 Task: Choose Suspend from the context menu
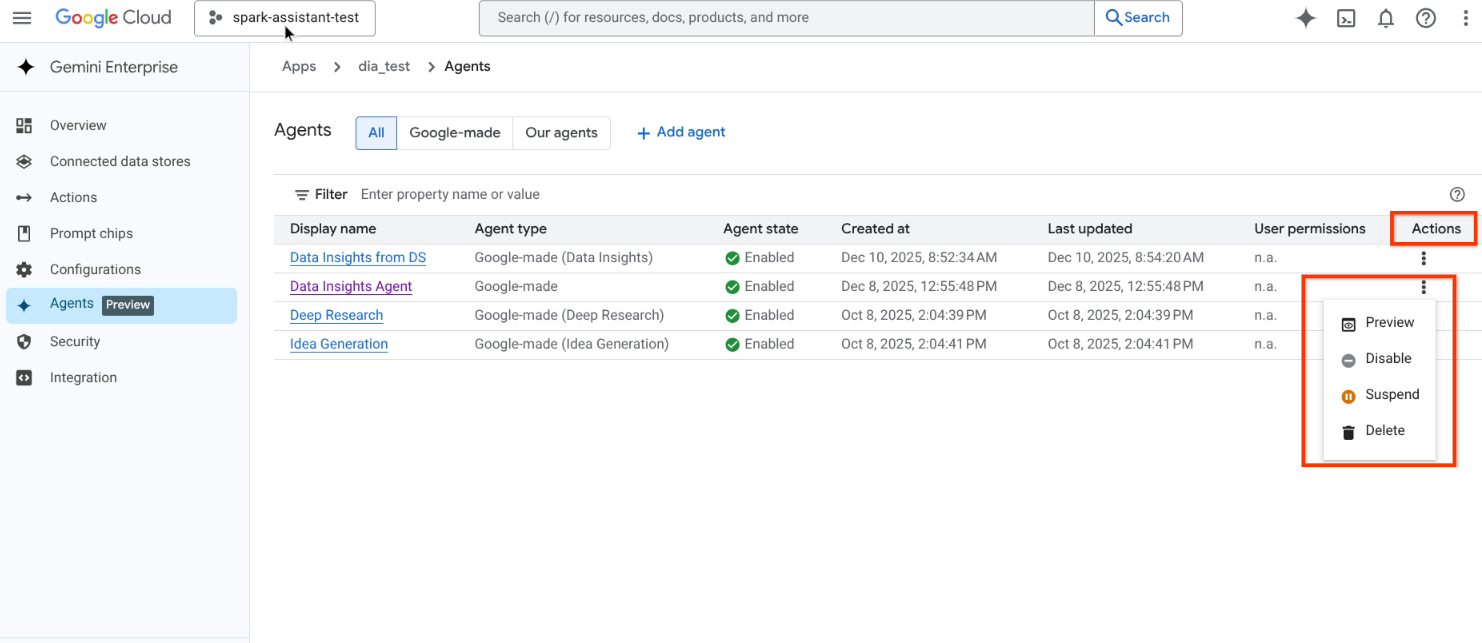point(1391,395)
